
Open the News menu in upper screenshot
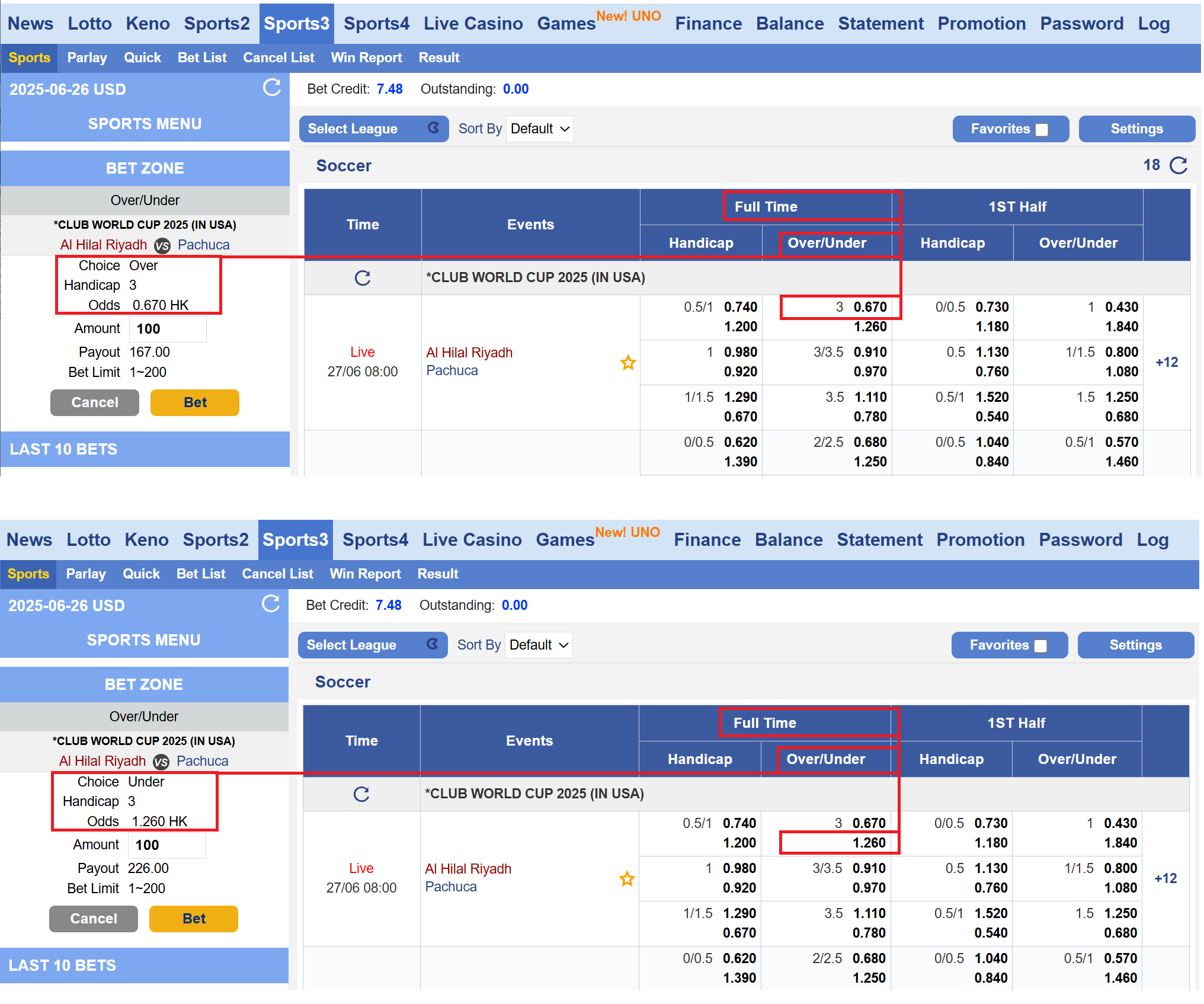[x=30, y=24]
